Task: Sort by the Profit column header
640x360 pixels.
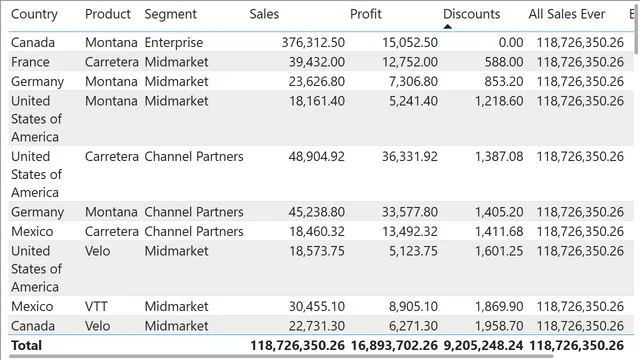Action: coord(366,14)
